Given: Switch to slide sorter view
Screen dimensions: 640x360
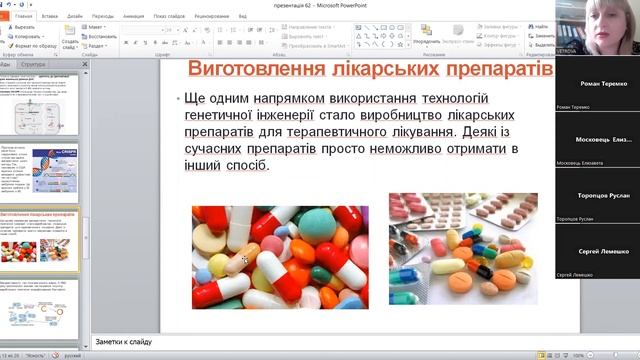Looking at the screenshot, I should [550, 356].
